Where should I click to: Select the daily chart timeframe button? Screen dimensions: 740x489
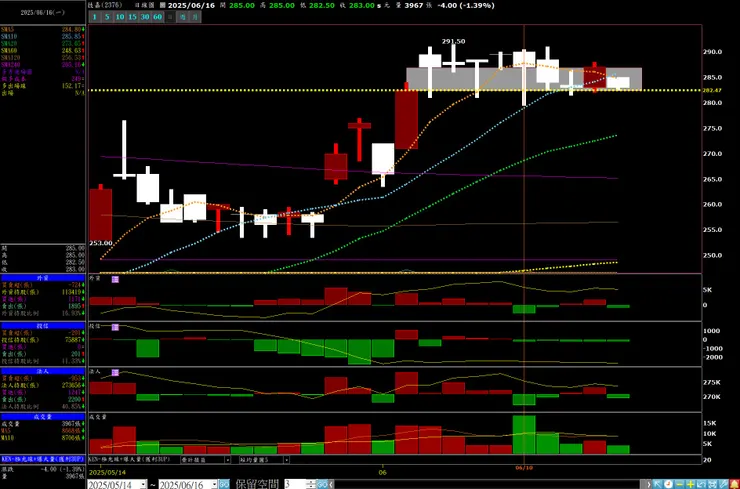[x=170, y=17]
